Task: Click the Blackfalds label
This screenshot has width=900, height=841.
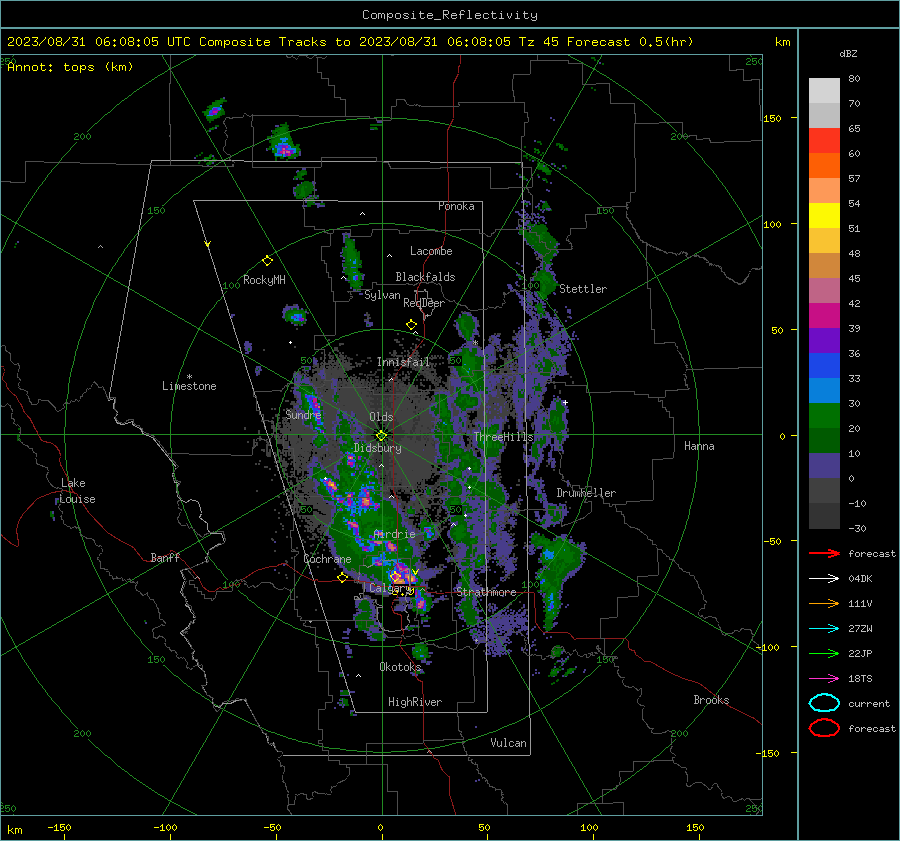Action: pos(425,277)
